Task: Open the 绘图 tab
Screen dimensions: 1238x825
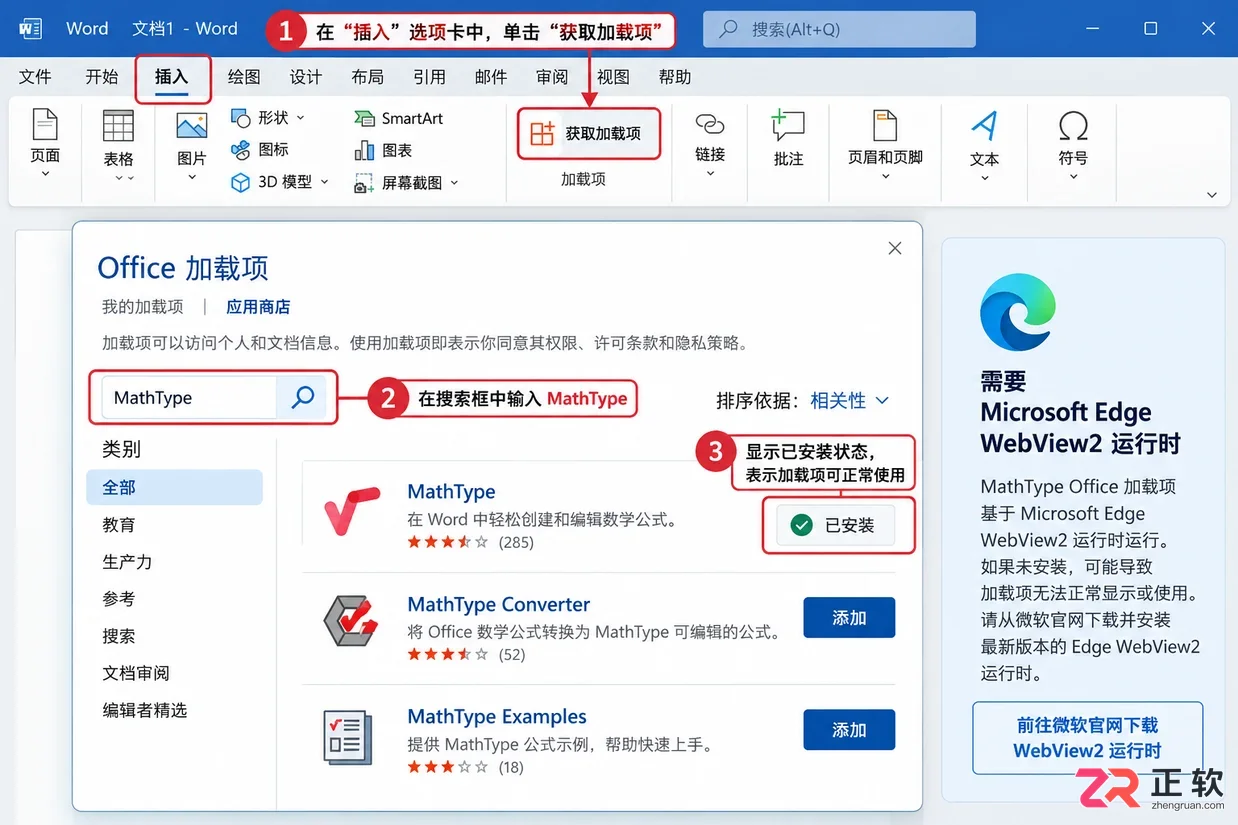Action: [244, 77]
